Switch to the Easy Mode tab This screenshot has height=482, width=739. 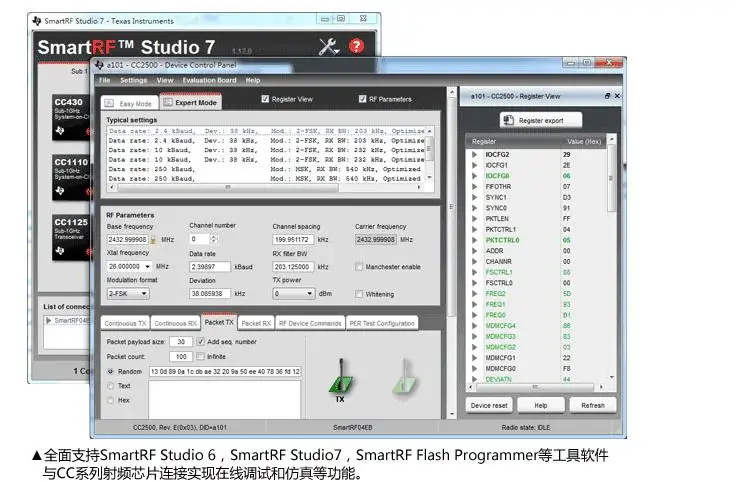[x=129, y=103]
